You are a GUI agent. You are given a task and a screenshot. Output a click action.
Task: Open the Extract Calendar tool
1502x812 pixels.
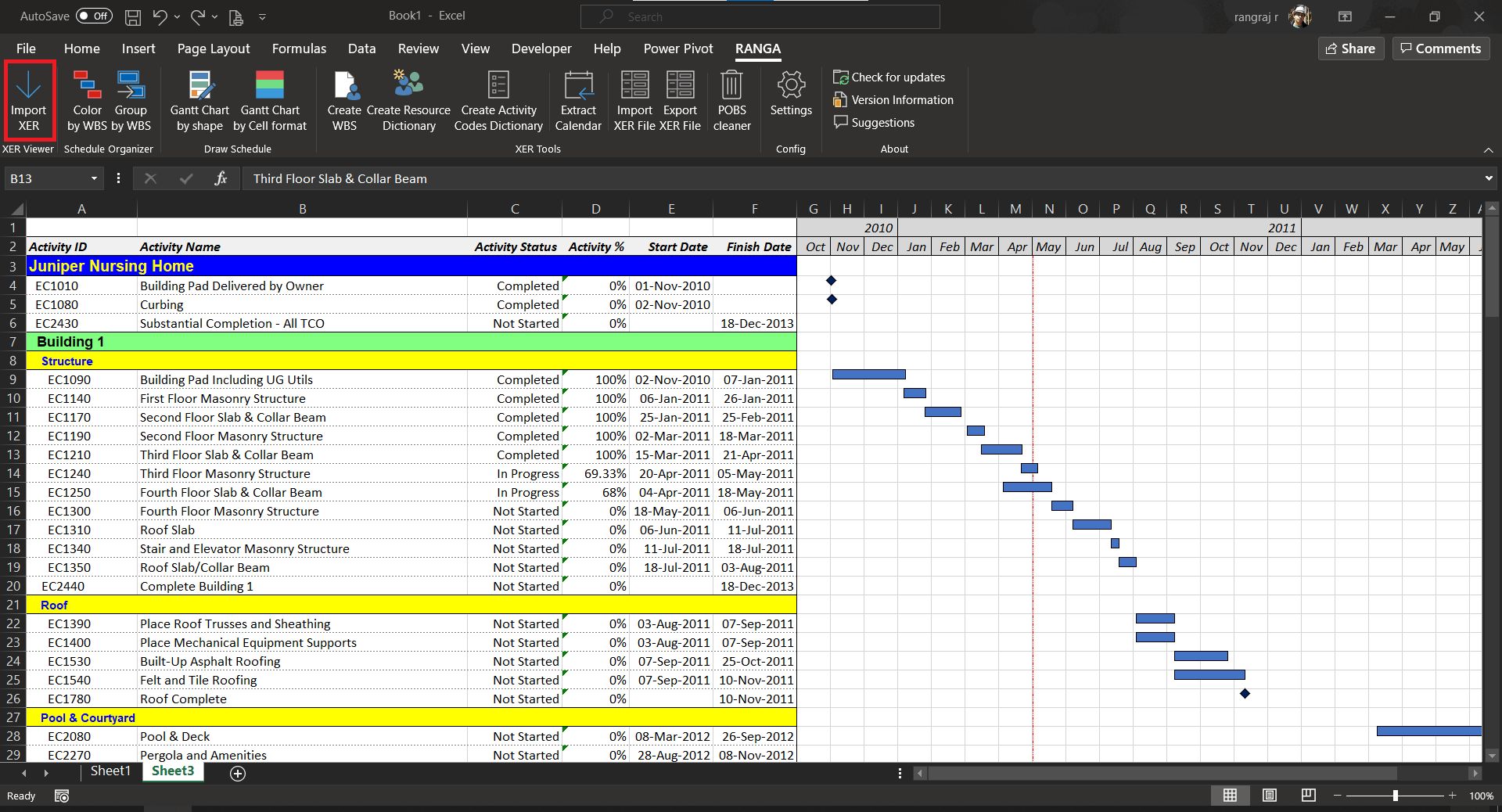pyautogui.click(x=578, y=100)
